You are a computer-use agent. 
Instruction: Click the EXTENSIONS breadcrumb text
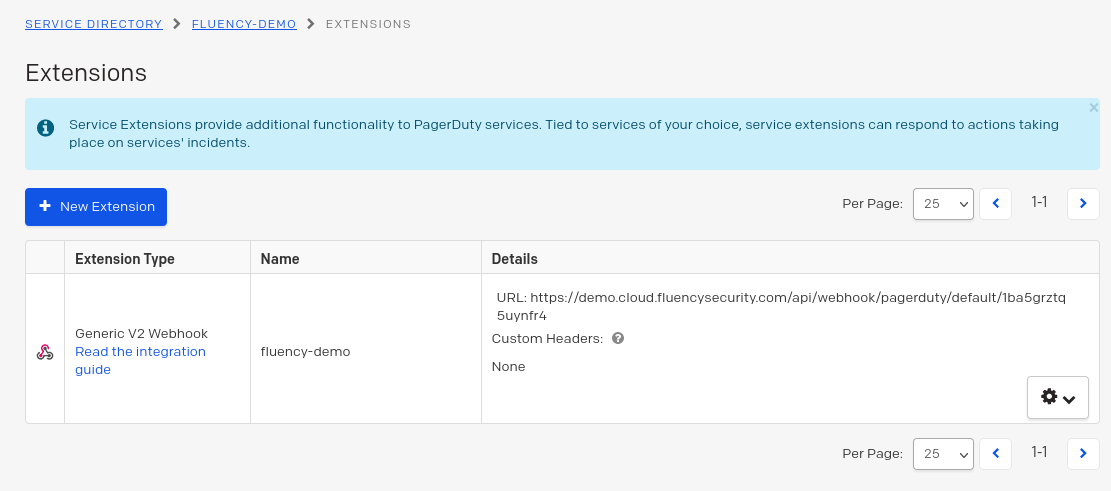click(368, 24)
